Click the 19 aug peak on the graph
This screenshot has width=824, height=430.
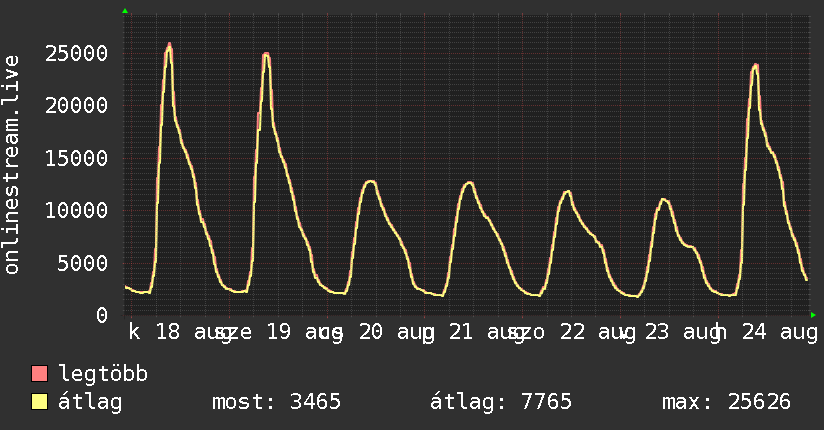tap(266, 54)
